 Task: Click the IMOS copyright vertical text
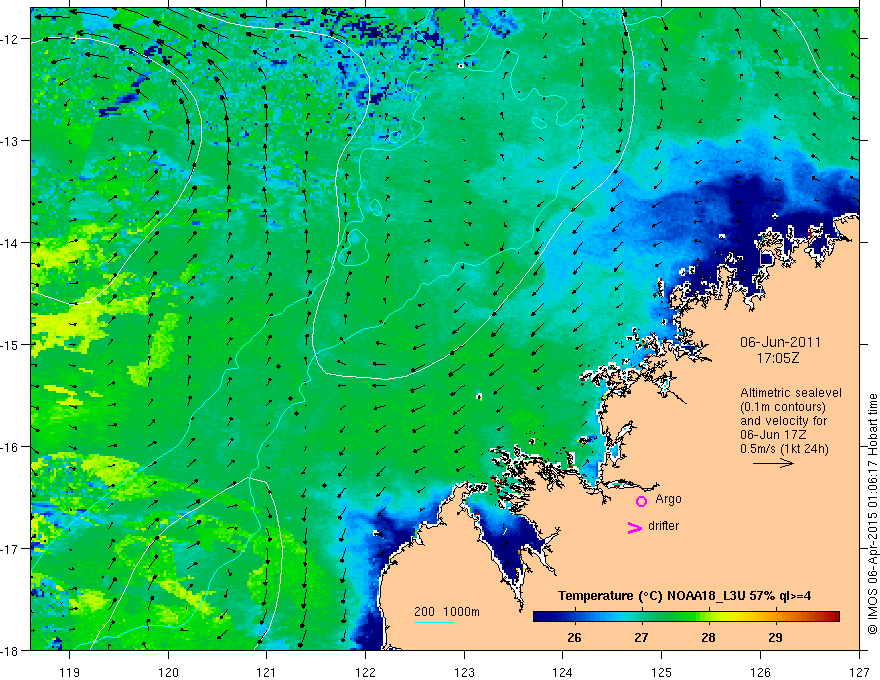tap(872, 514)
